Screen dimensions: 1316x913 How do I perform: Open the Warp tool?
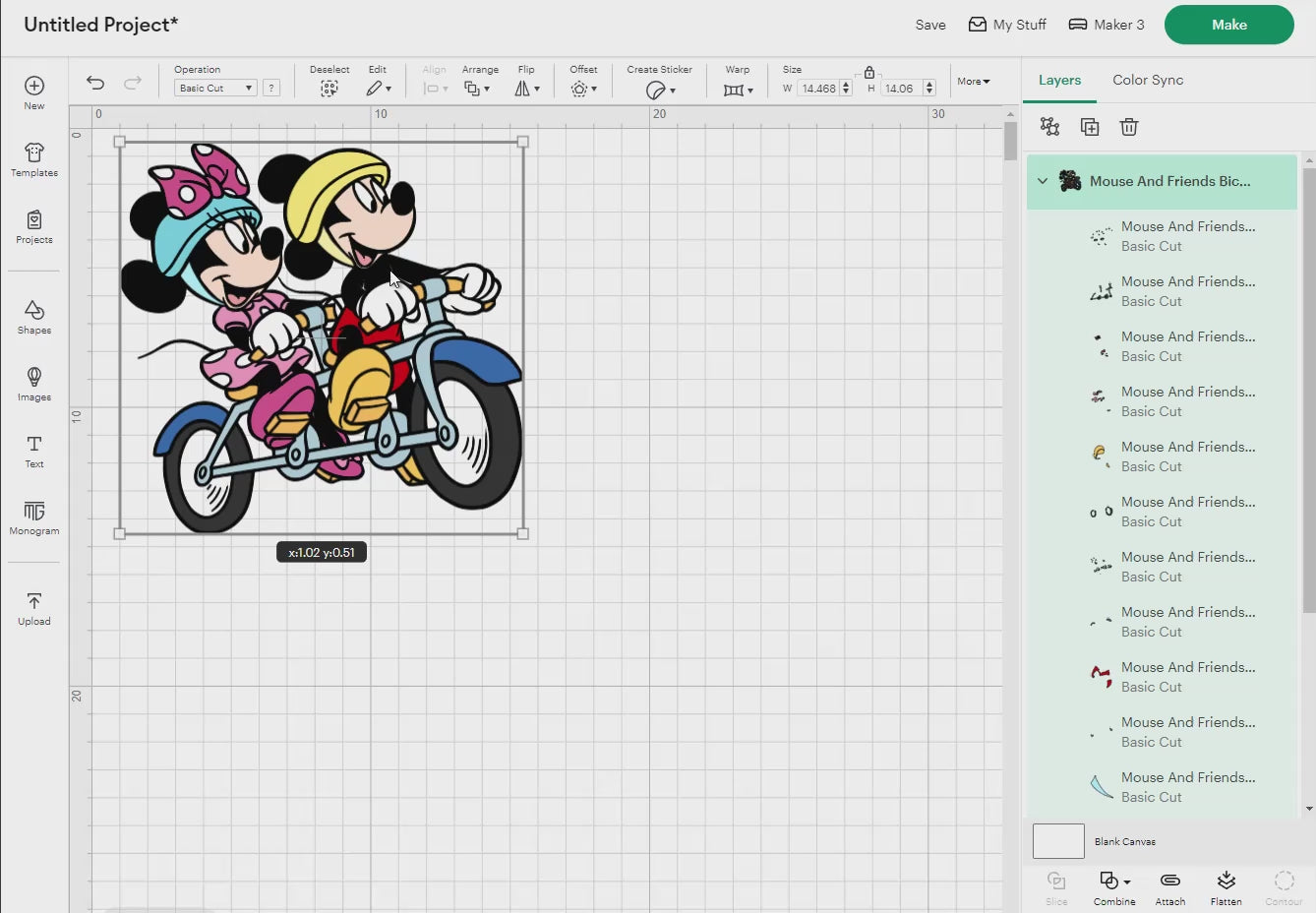(738, 90)
